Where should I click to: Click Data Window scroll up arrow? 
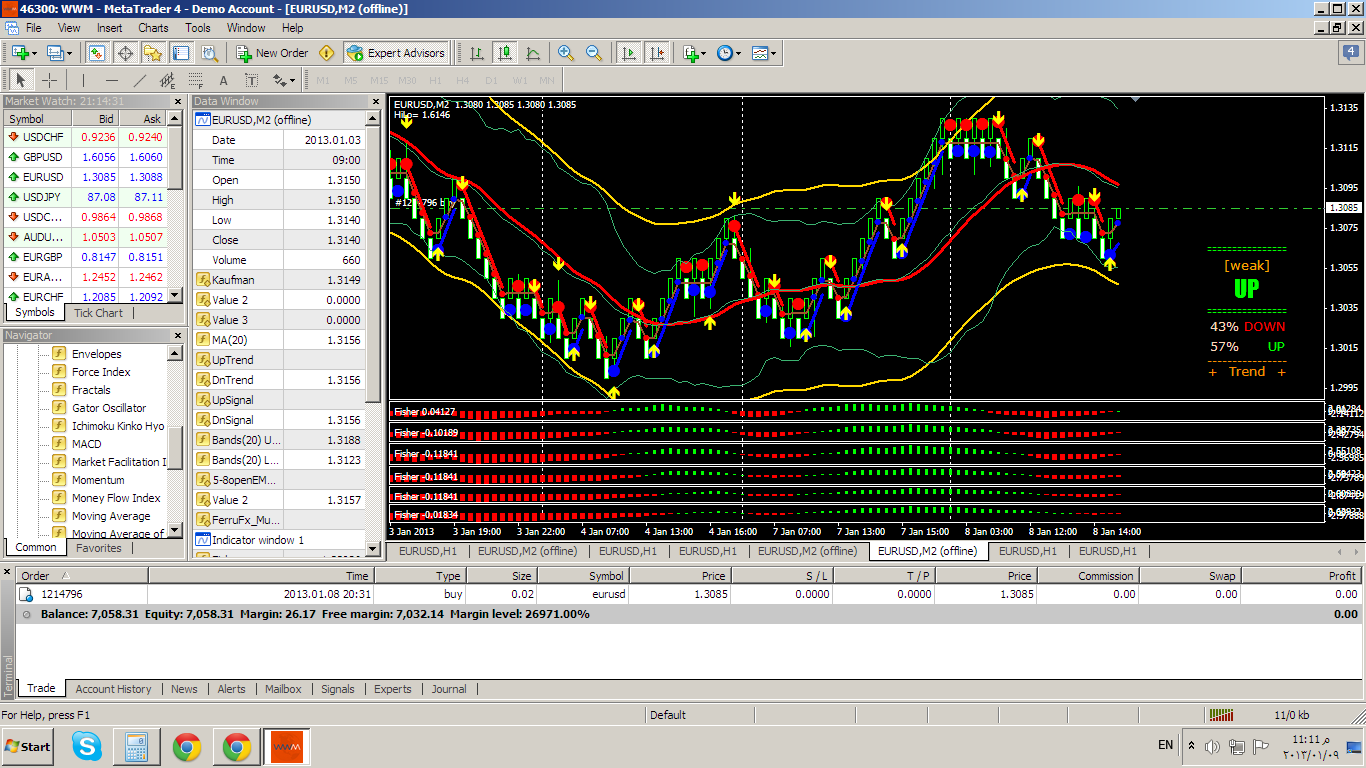[374, 118]
